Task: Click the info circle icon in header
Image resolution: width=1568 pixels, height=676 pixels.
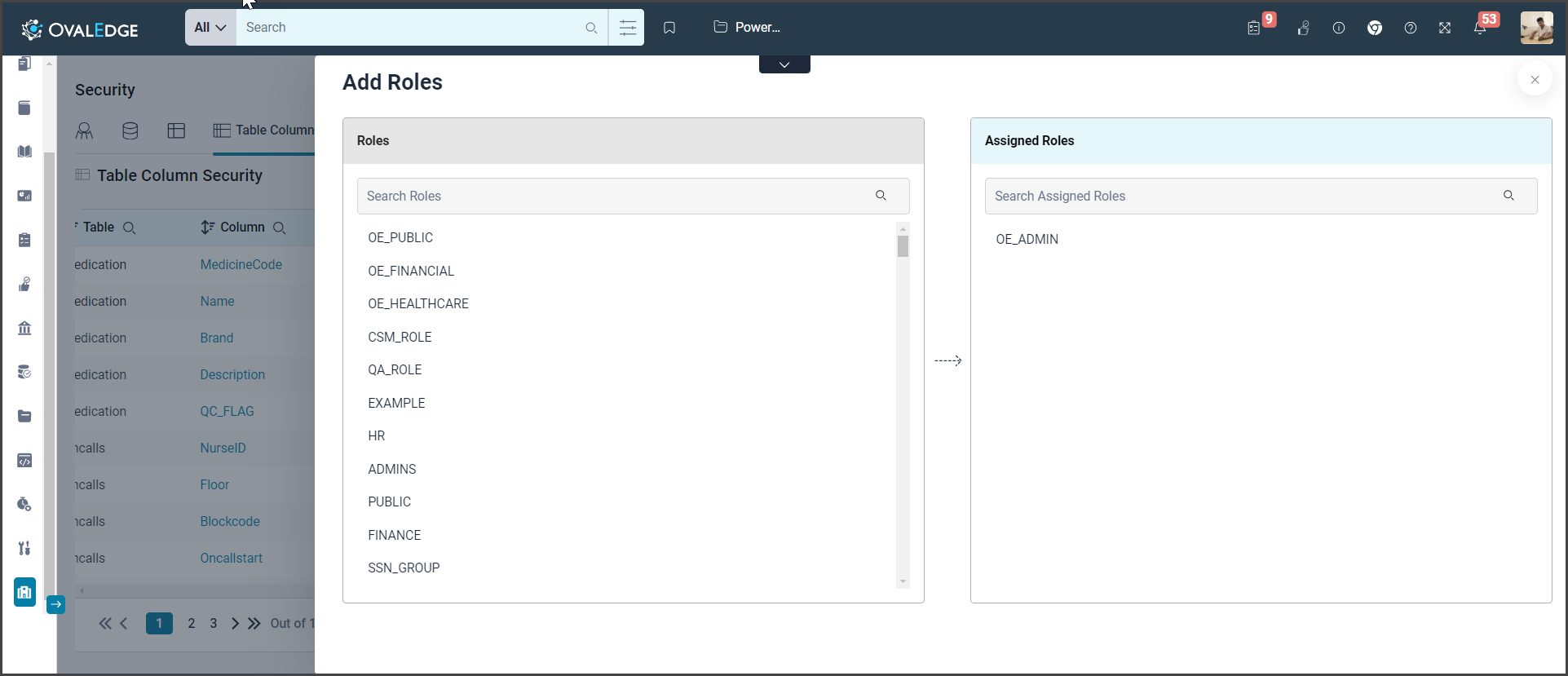Action: coord(1339,28)
